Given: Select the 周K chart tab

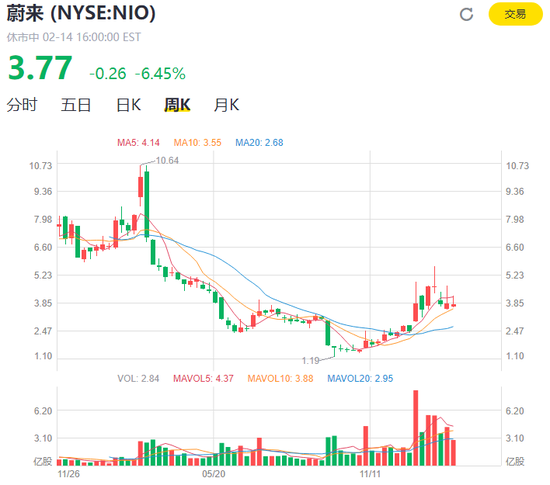Looking at the screenshot, I should (x=177, y=105).
